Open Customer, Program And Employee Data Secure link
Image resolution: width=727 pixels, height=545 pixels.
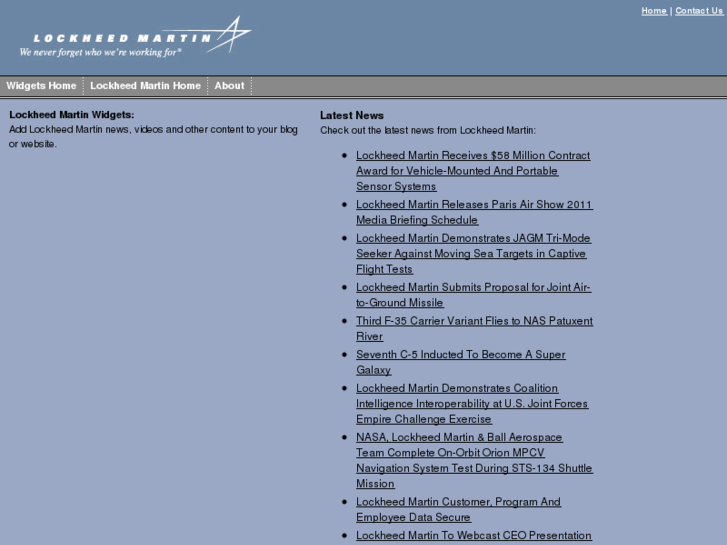(x=459, y=509)
